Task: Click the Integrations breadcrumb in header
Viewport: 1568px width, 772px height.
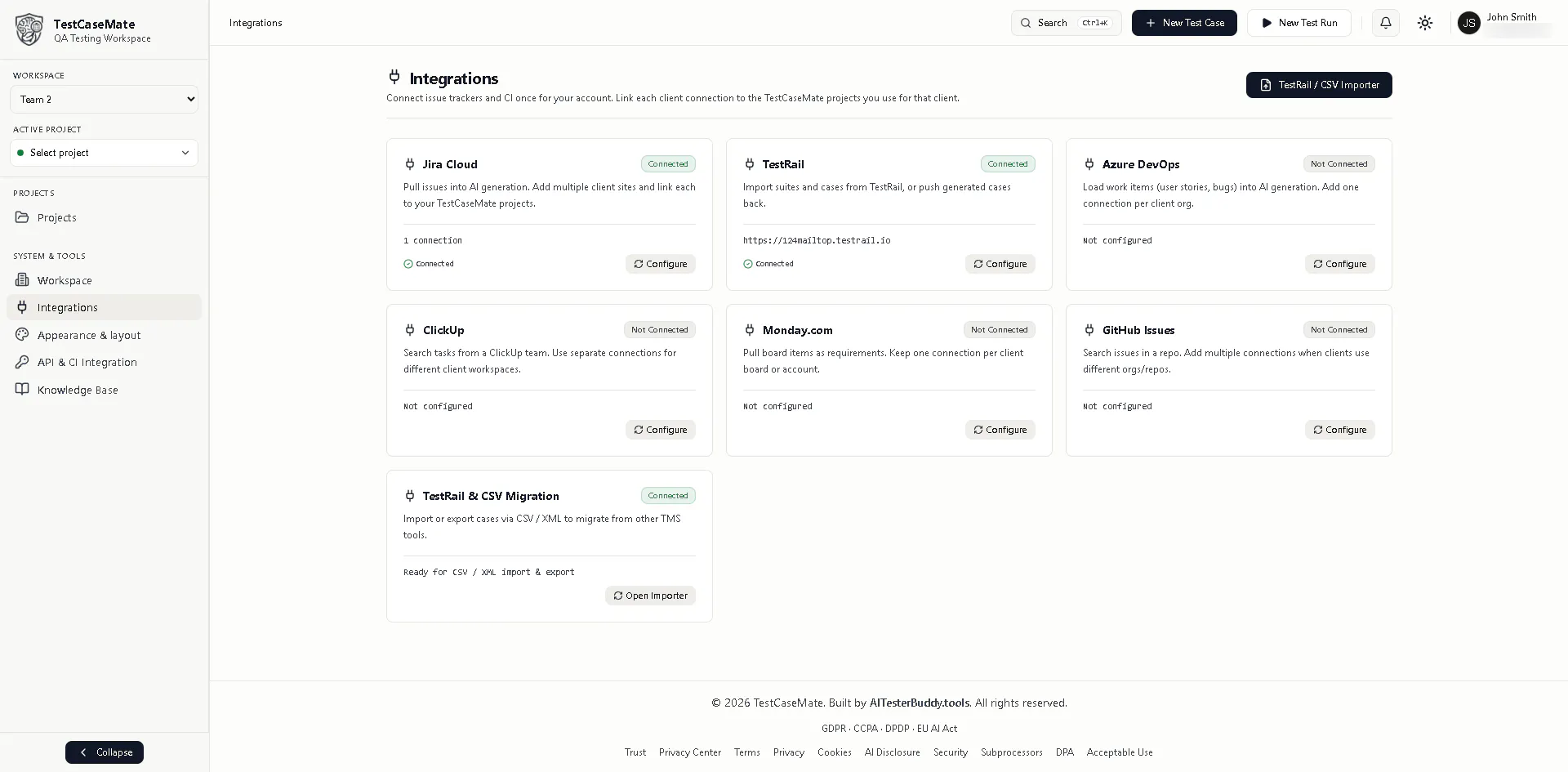Action: tap(256, 23)
